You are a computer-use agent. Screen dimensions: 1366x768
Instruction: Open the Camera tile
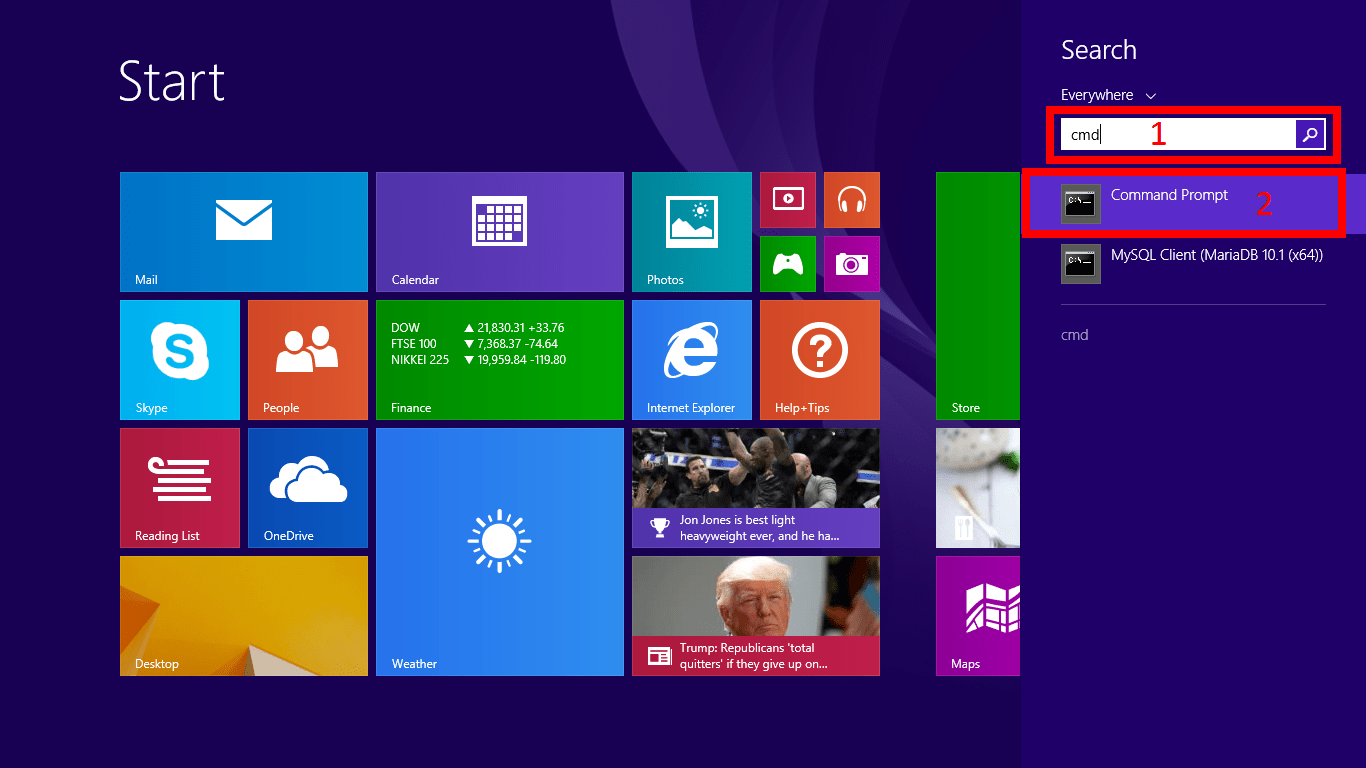click(x=852, y=264)
